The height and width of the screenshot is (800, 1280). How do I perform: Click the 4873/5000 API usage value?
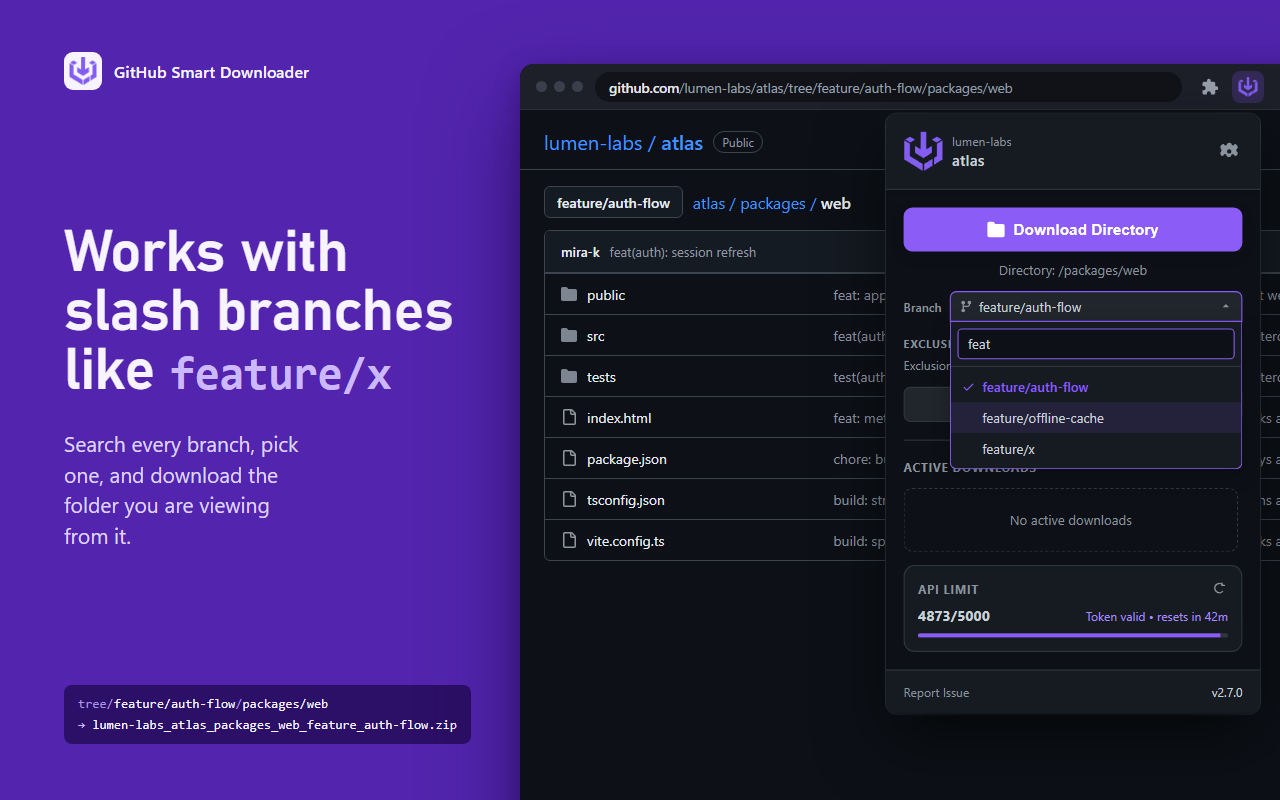coord(954,616)
